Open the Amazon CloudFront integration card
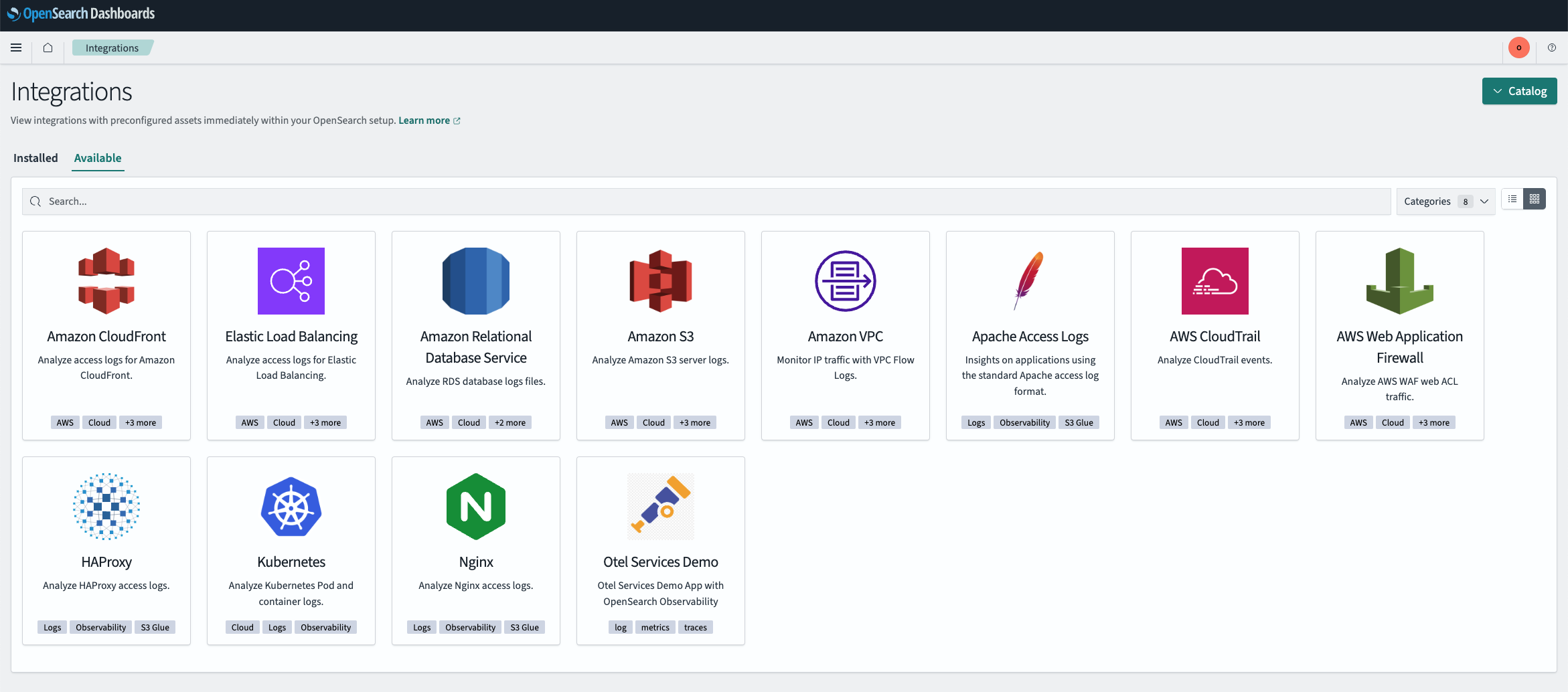 click(x=106, y=281)
